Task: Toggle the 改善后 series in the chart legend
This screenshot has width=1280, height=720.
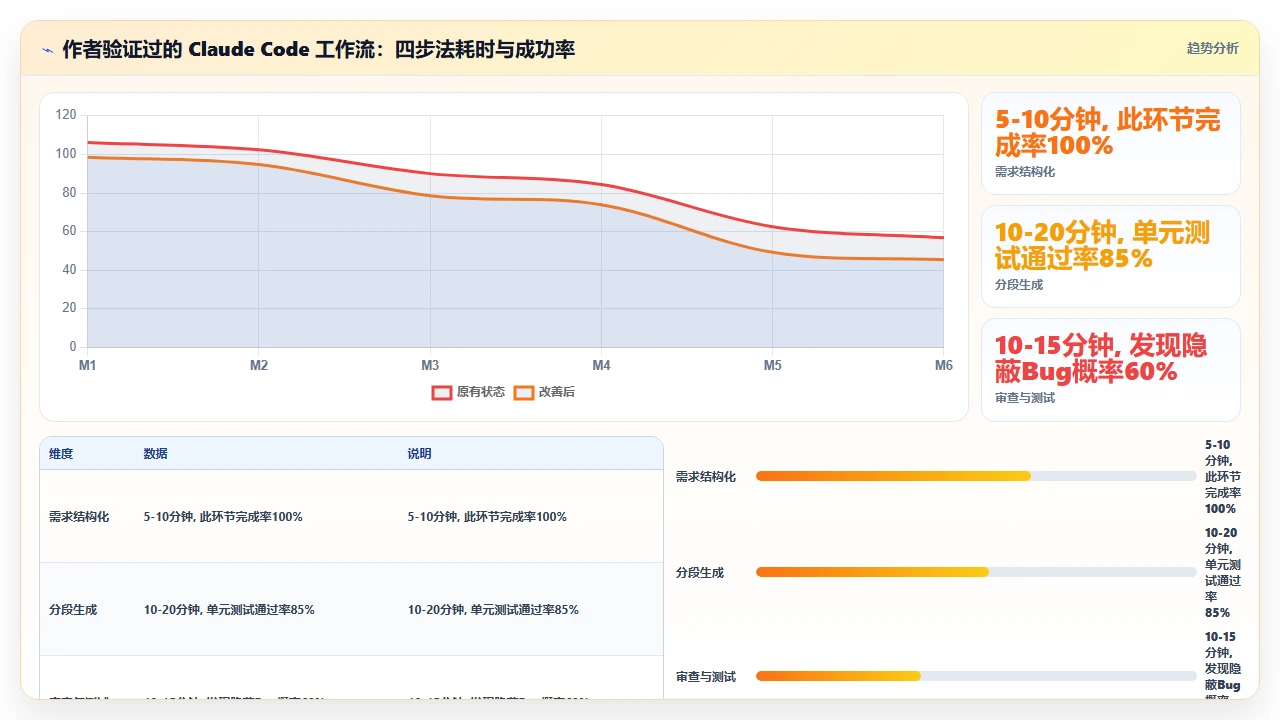Action: pos(544,392)
